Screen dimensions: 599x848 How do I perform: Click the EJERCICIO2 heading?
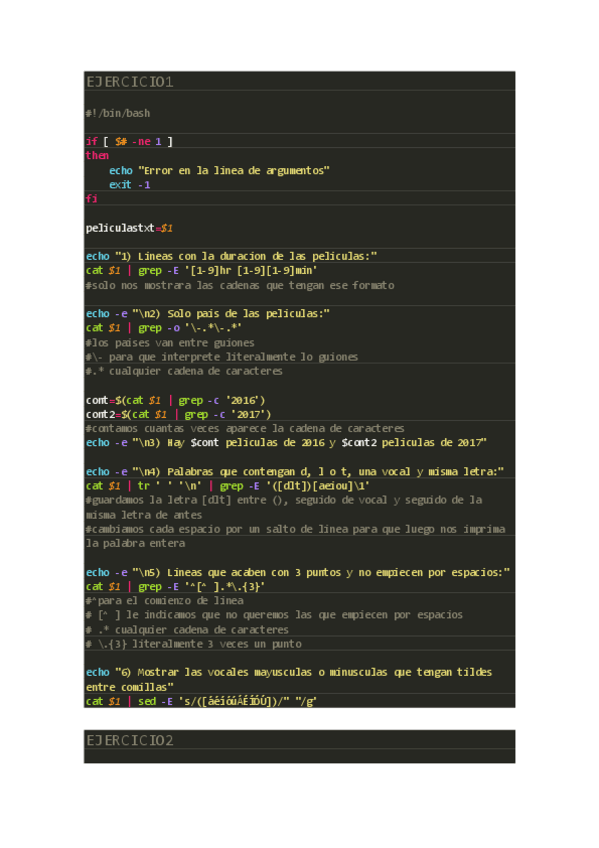tap(130, 740)
